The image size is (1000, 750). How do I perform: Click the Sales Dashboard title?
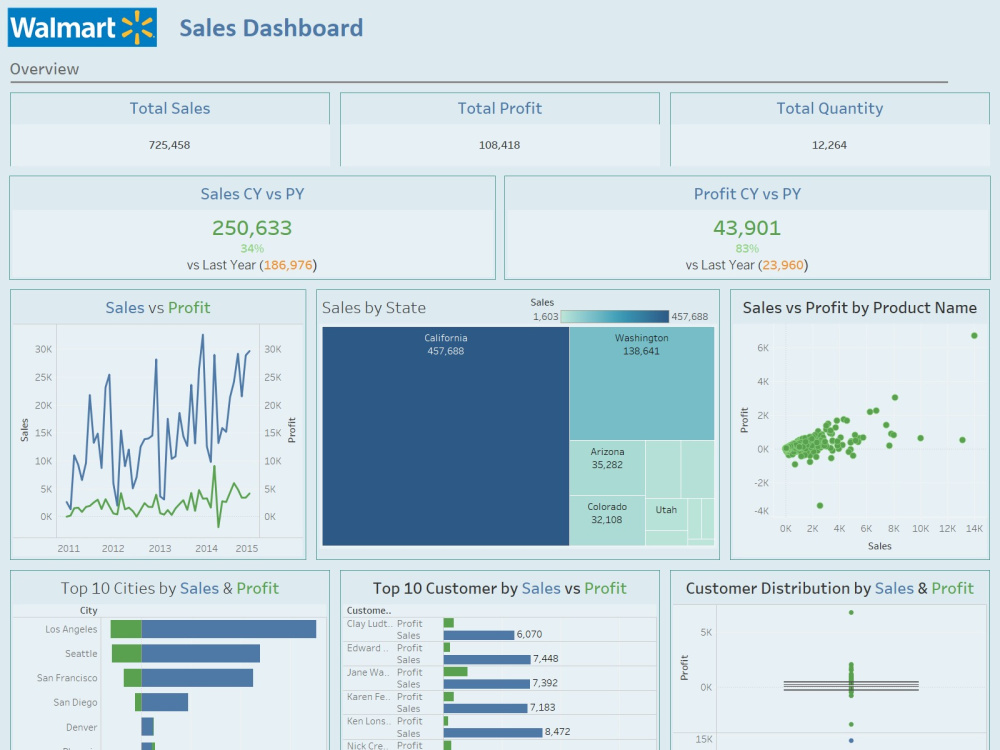point(271,28)
